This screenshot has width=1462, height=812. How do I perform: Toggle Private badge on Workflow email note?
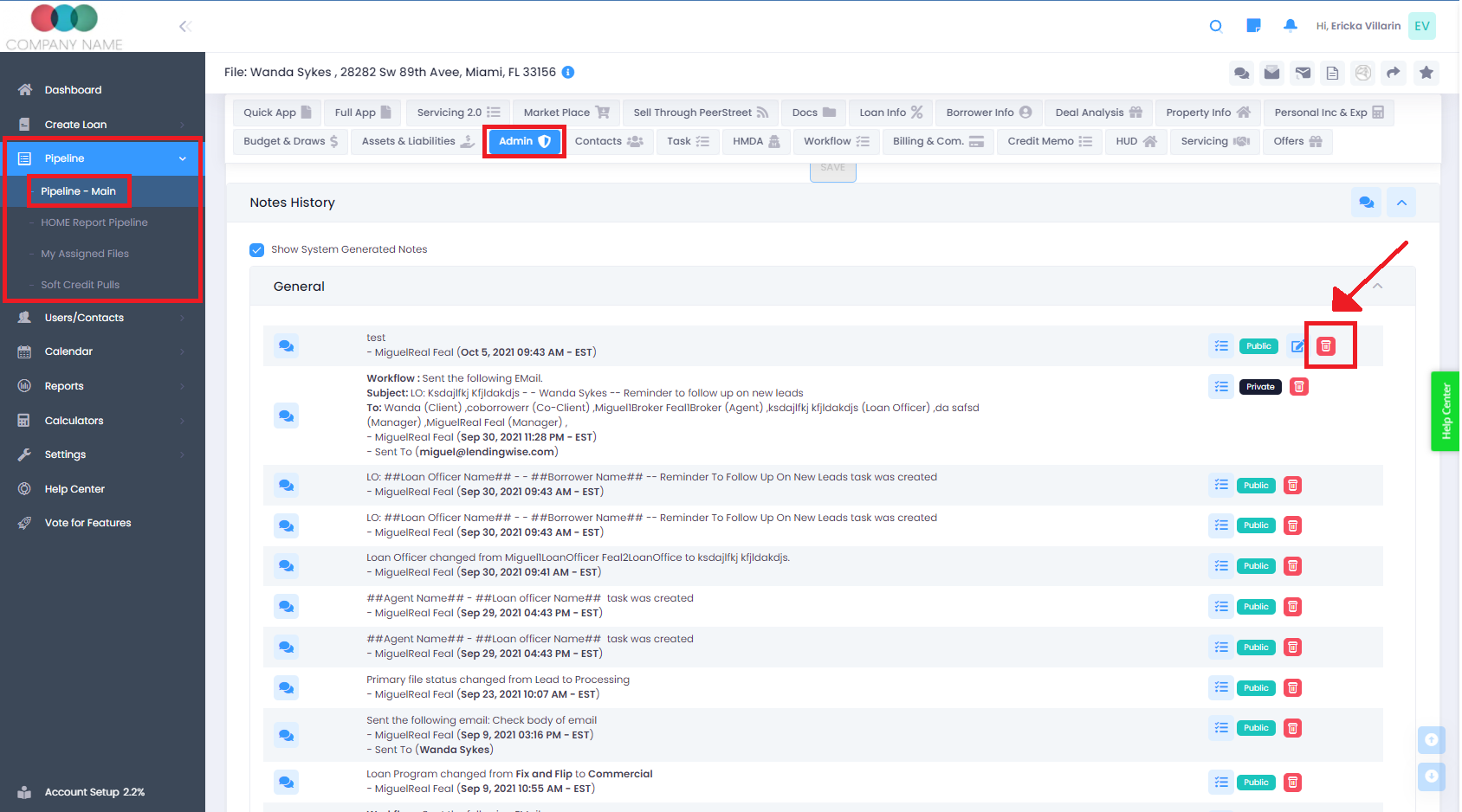(x=1259, y=387)
